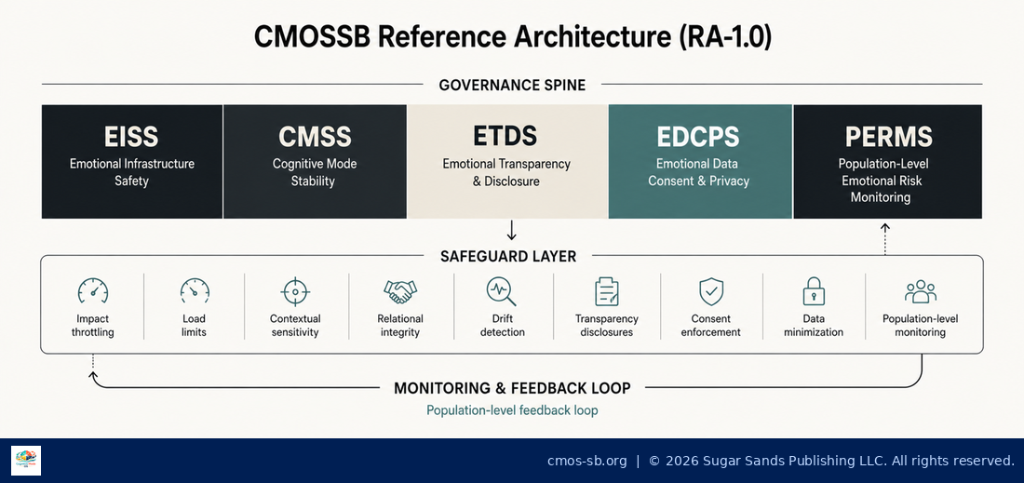This screenshot has width=1024, height=483.
Task: Select the PERMS Population-Level Emotional Risk block
Action: 888,161
